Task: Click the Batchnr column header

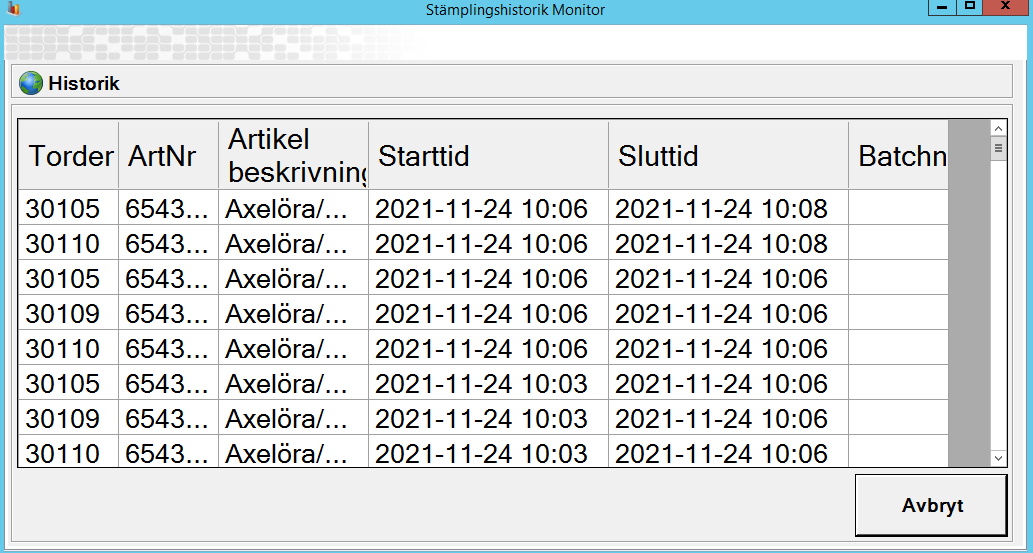Action: 898,156
